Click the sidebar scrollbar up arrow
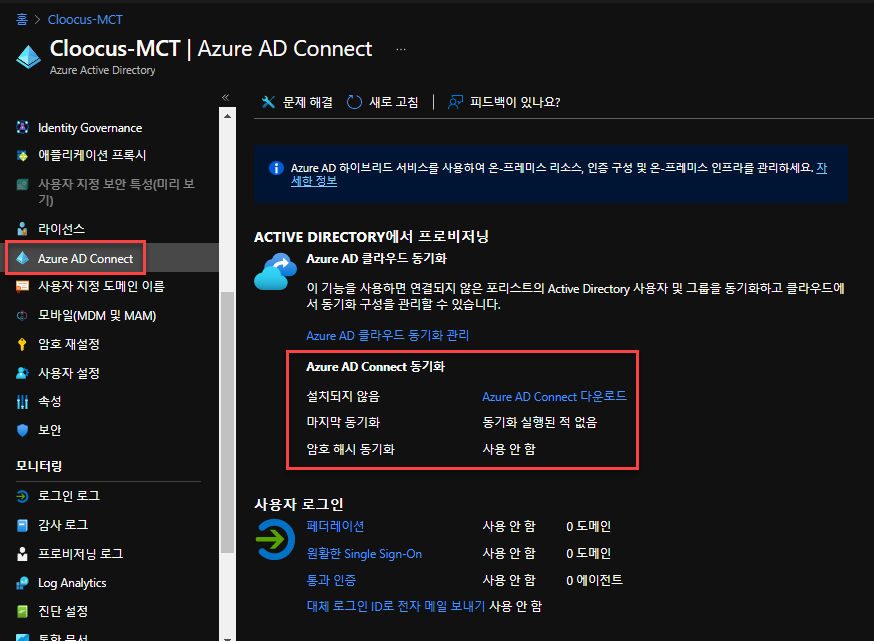This screenshot has width=874, height=641. [227, 116]
